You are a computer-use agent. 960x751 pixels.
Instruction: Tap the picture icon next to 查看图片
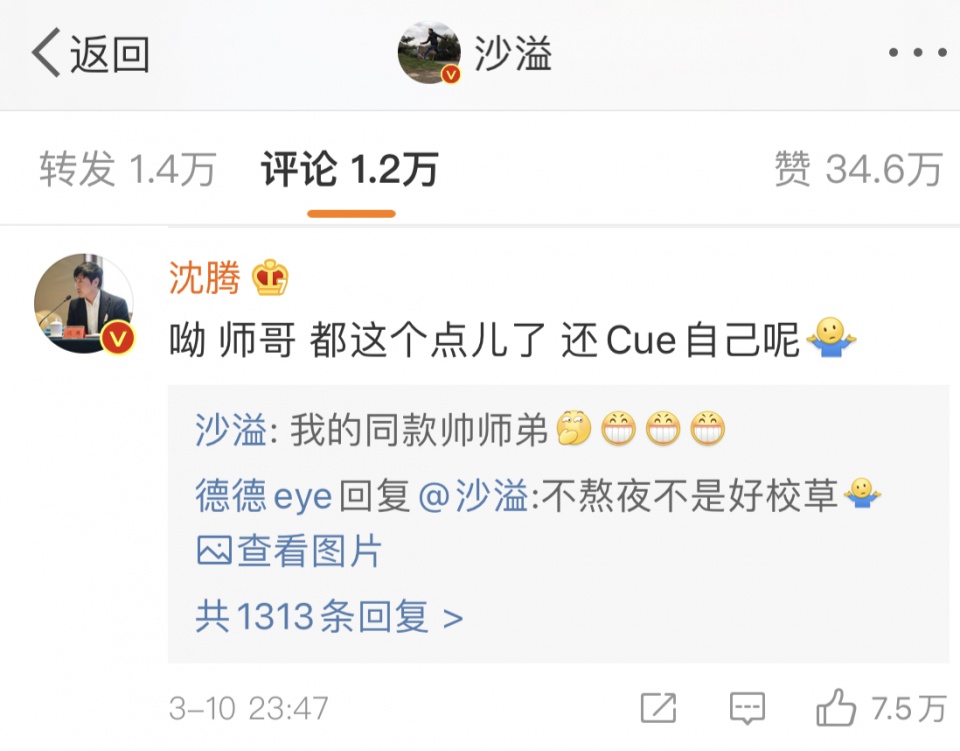(214, 550)
